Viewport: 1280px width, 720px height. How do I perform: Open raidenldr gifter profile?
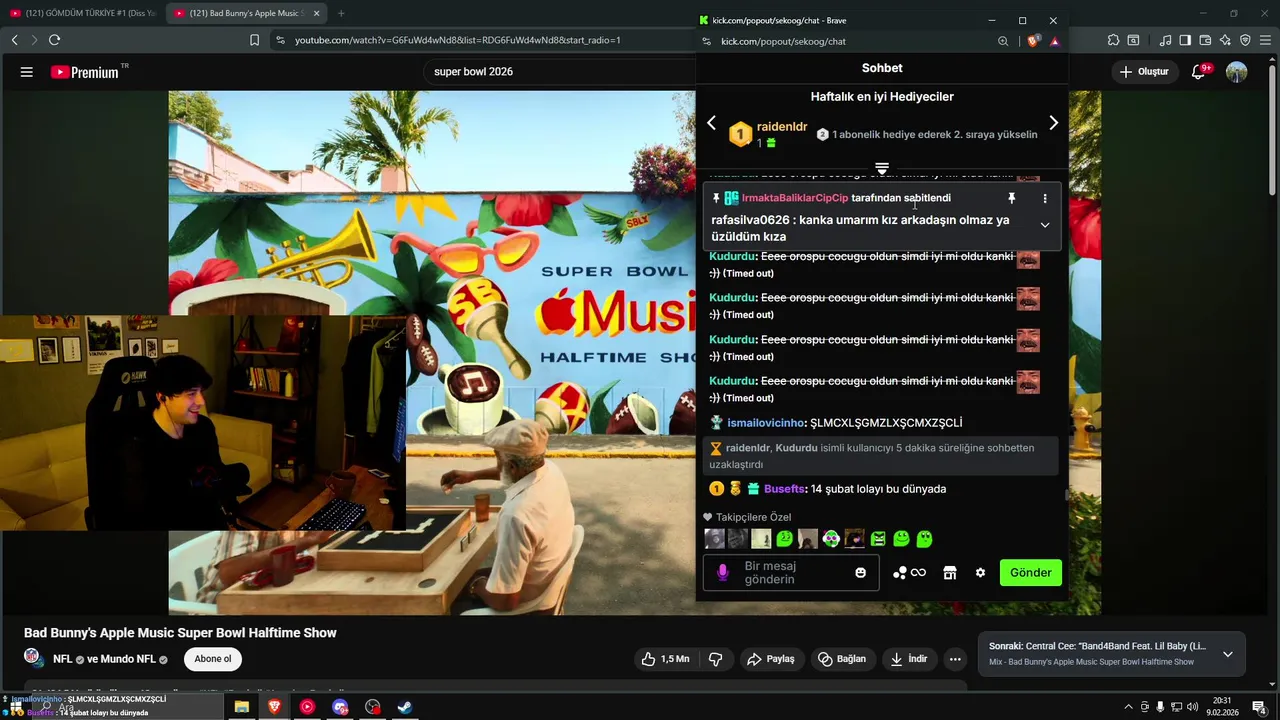point(781,127)
